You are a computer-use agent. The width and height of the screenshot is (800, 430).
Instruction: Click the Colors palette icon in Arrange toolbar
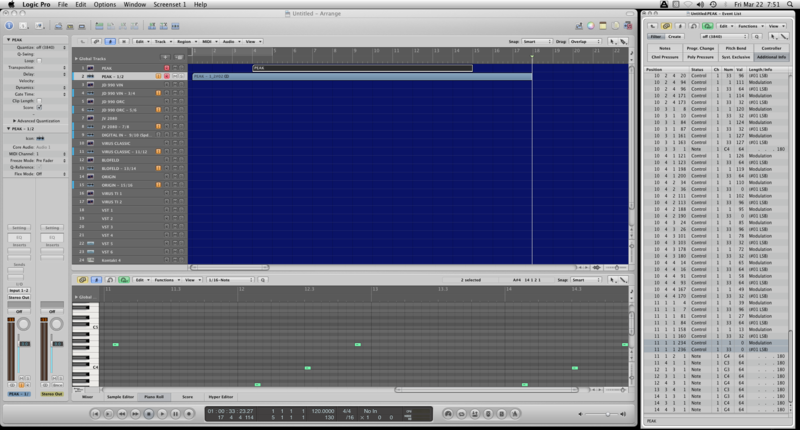click(x=590, y=26)
